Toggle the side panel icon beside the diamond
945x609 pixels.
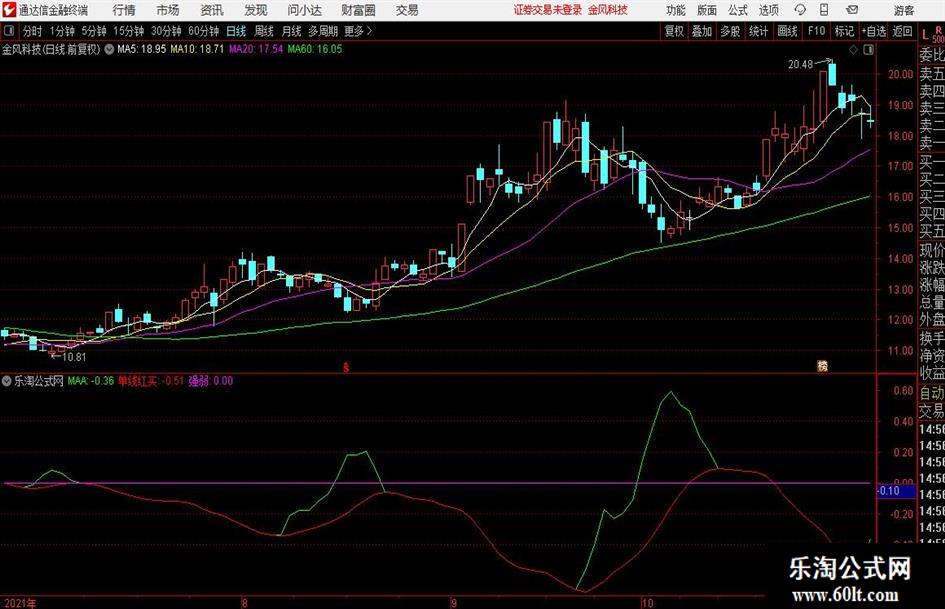[x=868, y=50]
